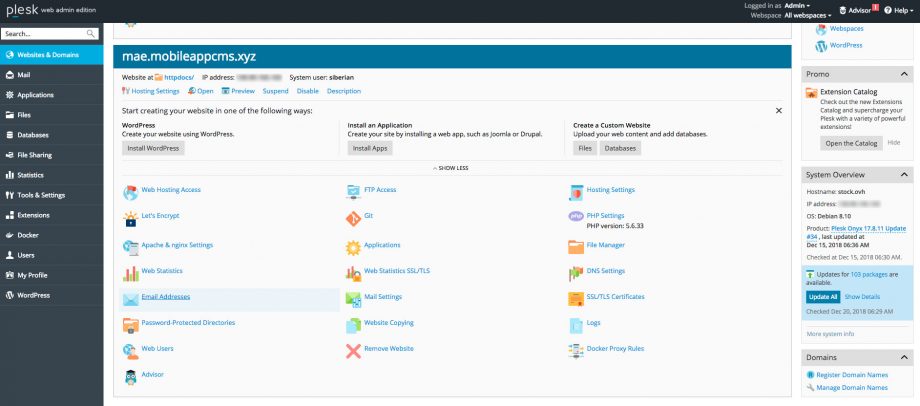Select Websites & Domains in sidebar
This screenshot has height=406, width=920.
coord(52,55)
